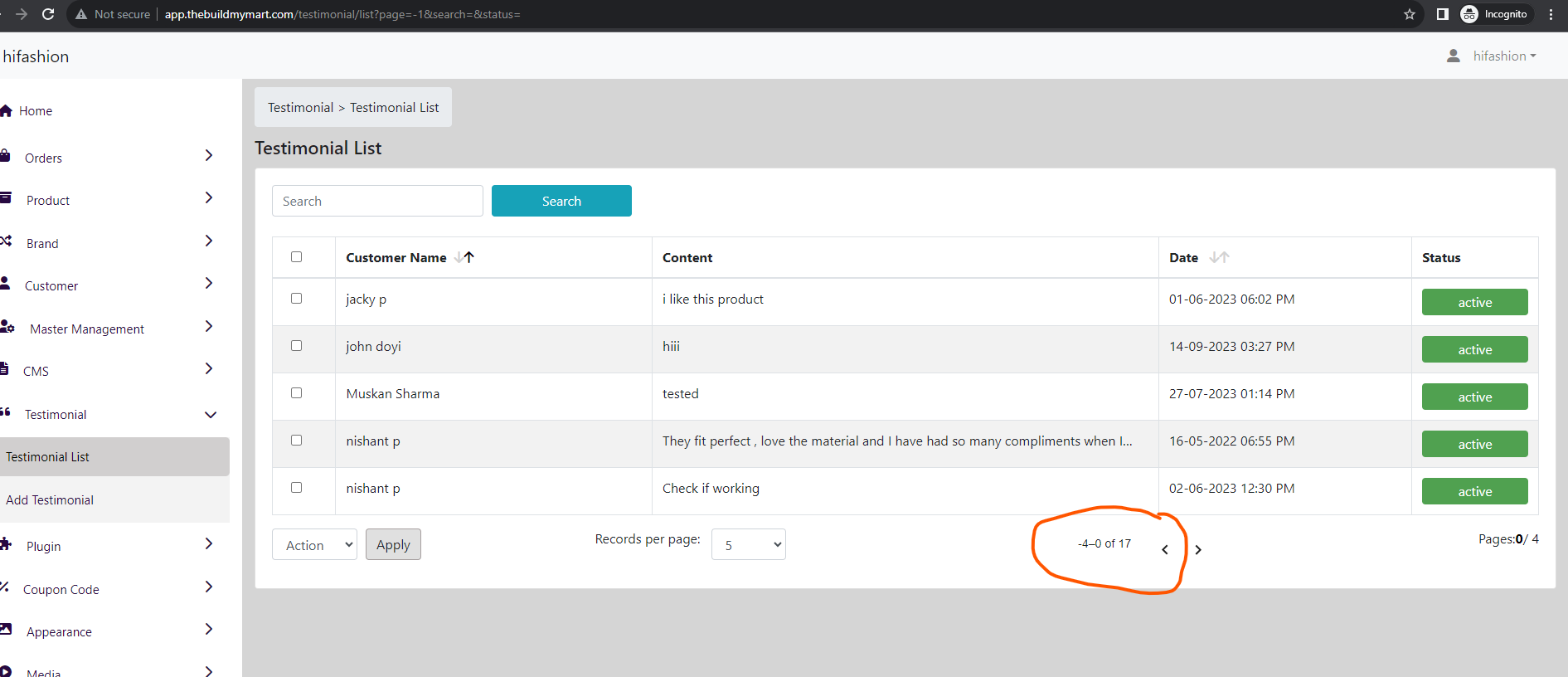Collapse the Testimonial menu chevron
Viewport: 1568px width, 677px height.
pyautogui.click(x=211, y=414)
